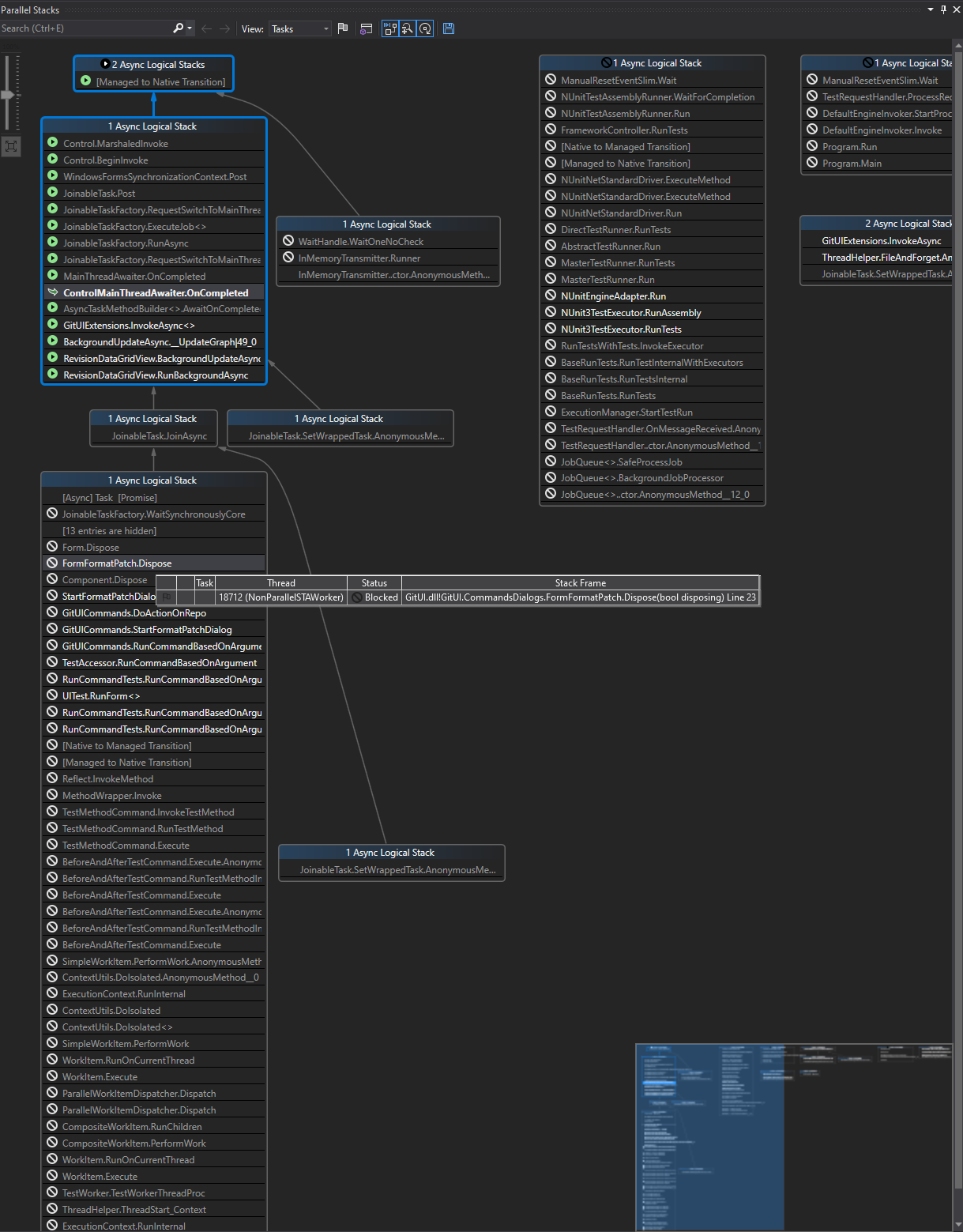Click blocked icon beside ExecutionManager.StartTestRun
Screen dimensions: 963x1232
click(x=551, y=412)
